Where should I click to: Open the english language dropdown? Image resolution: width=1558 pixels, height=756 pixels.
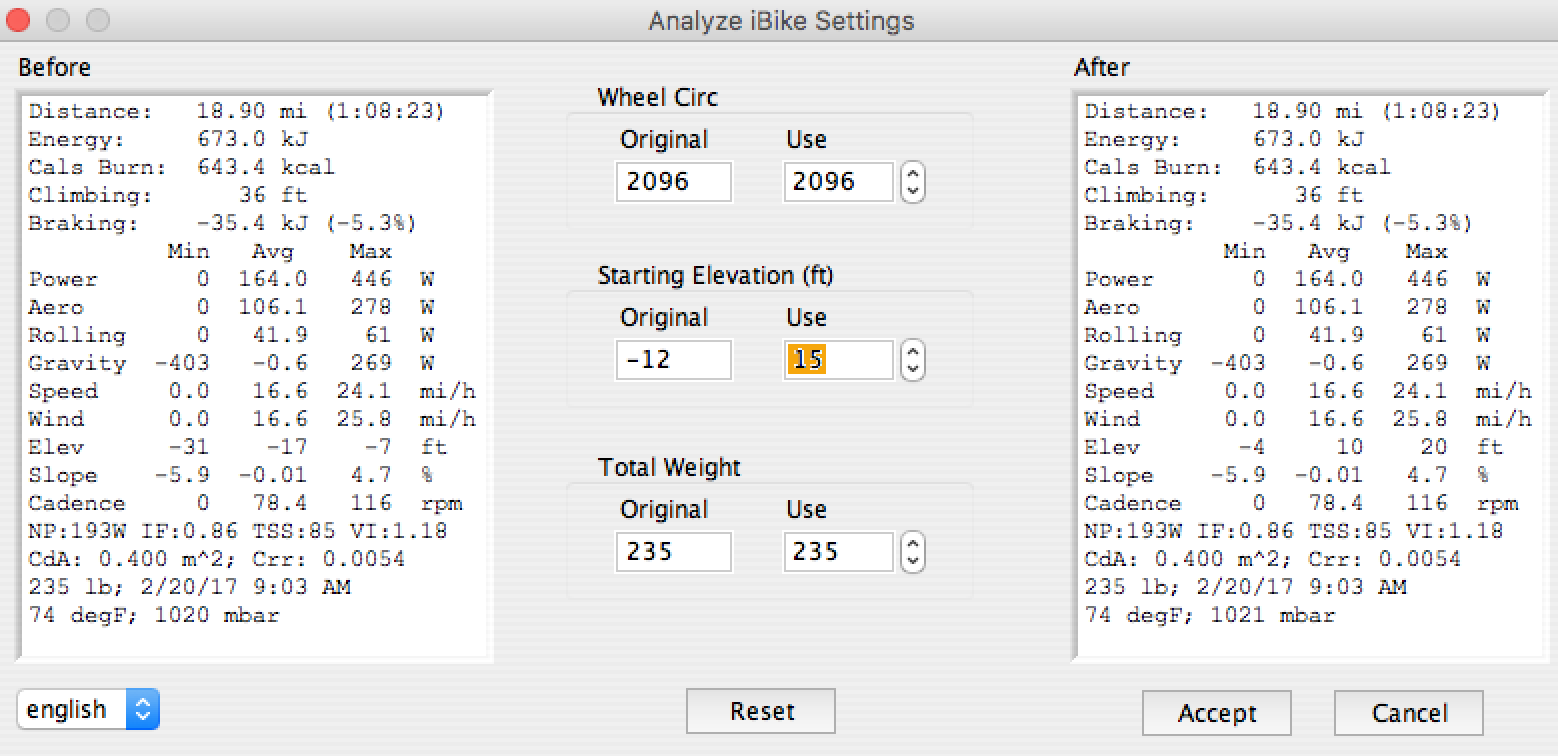pyautogui.click(x=88, y=710)
